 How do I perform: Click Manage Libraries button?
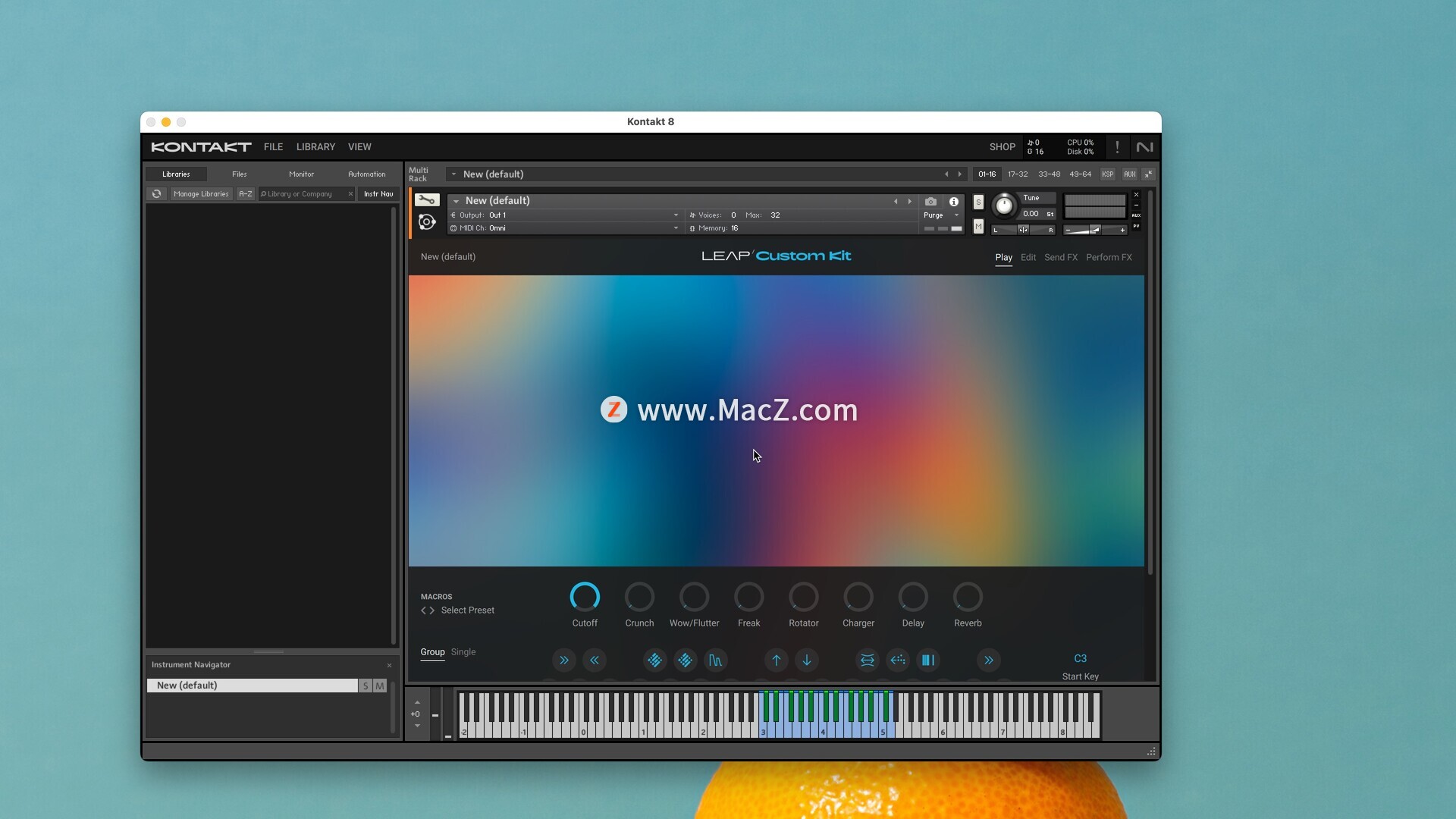(201, 194)
